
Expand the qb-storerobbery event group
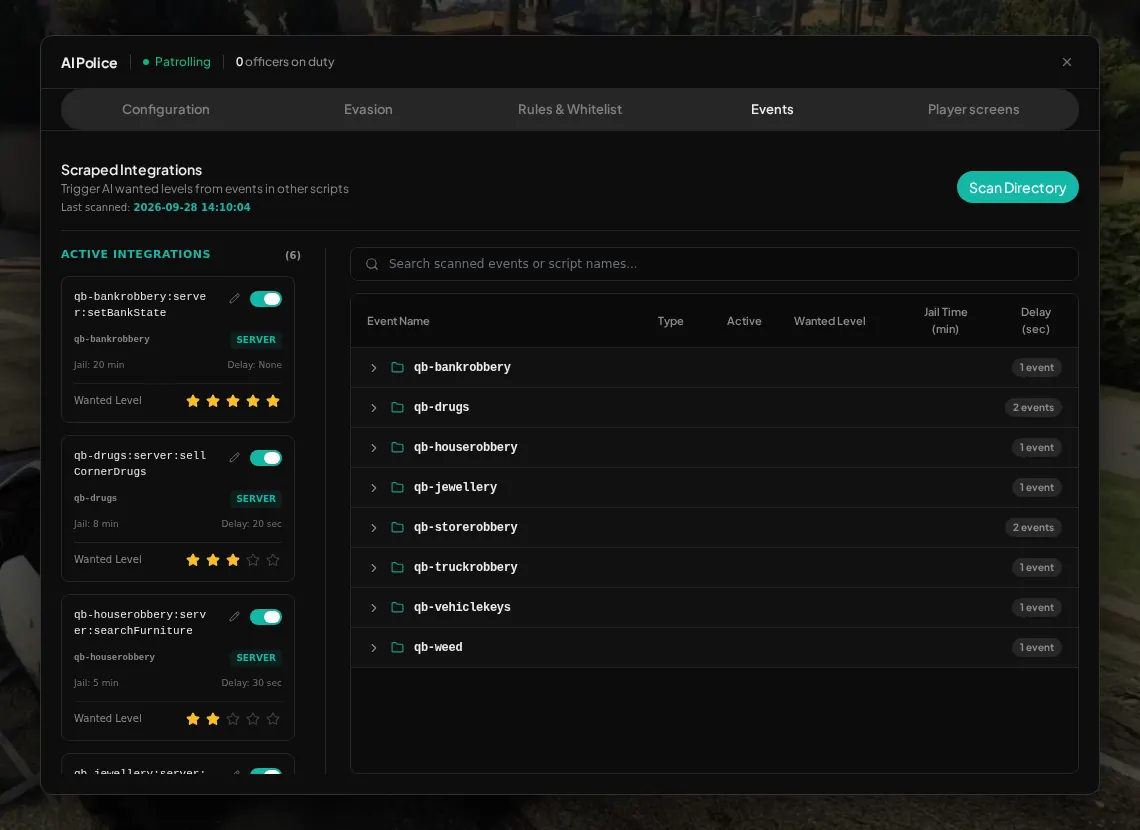(x=374, y=528)
